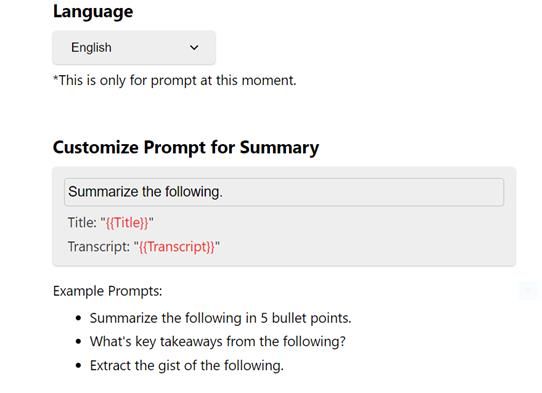This screenshot has height=393, width=542.
Task: Click the 'Transcript:' label in the prompt box
Action: pyautogui.click(x=99, y=247)
